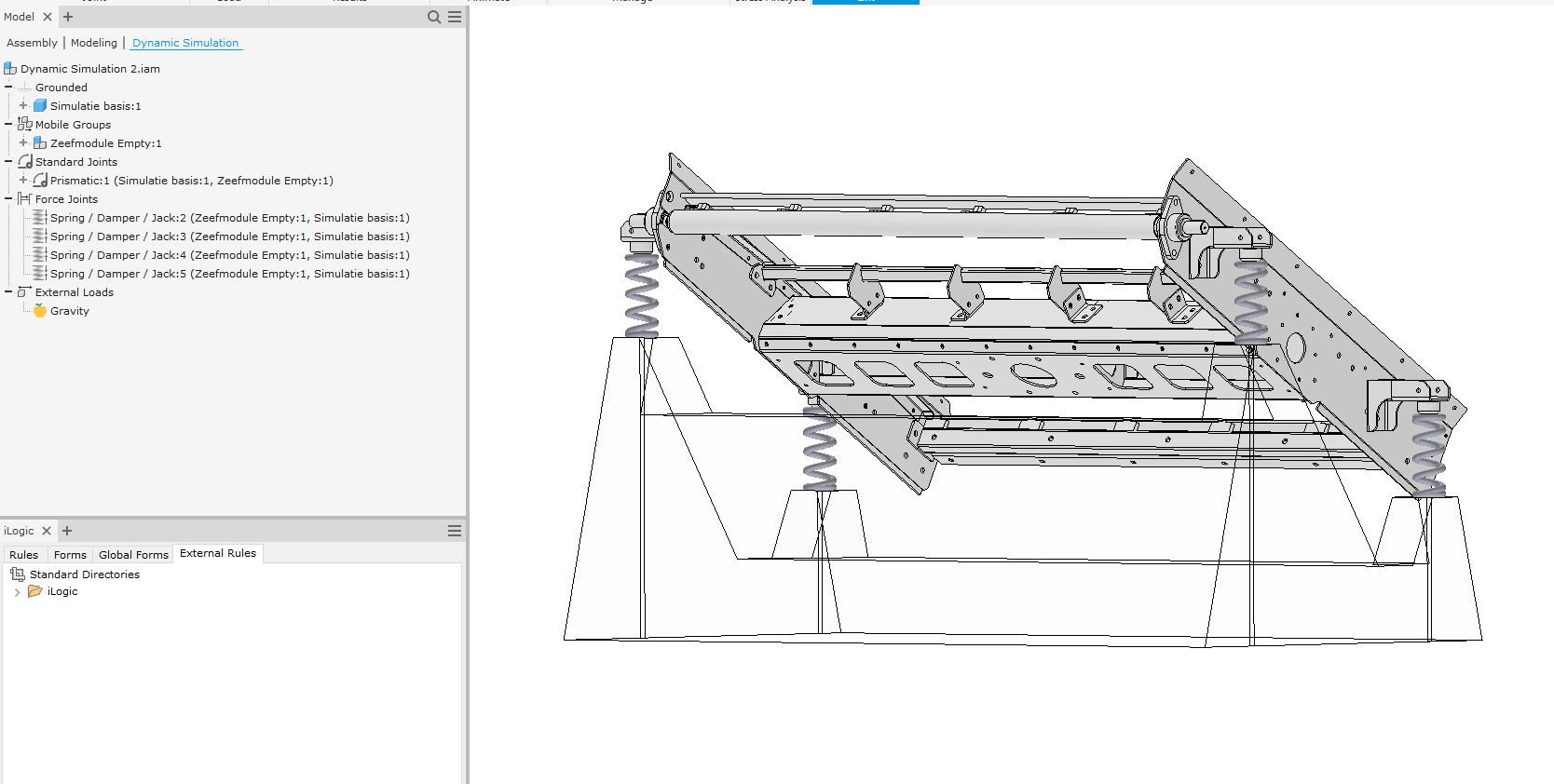Expand the Prismatic:1 joint node

(23, 180)
